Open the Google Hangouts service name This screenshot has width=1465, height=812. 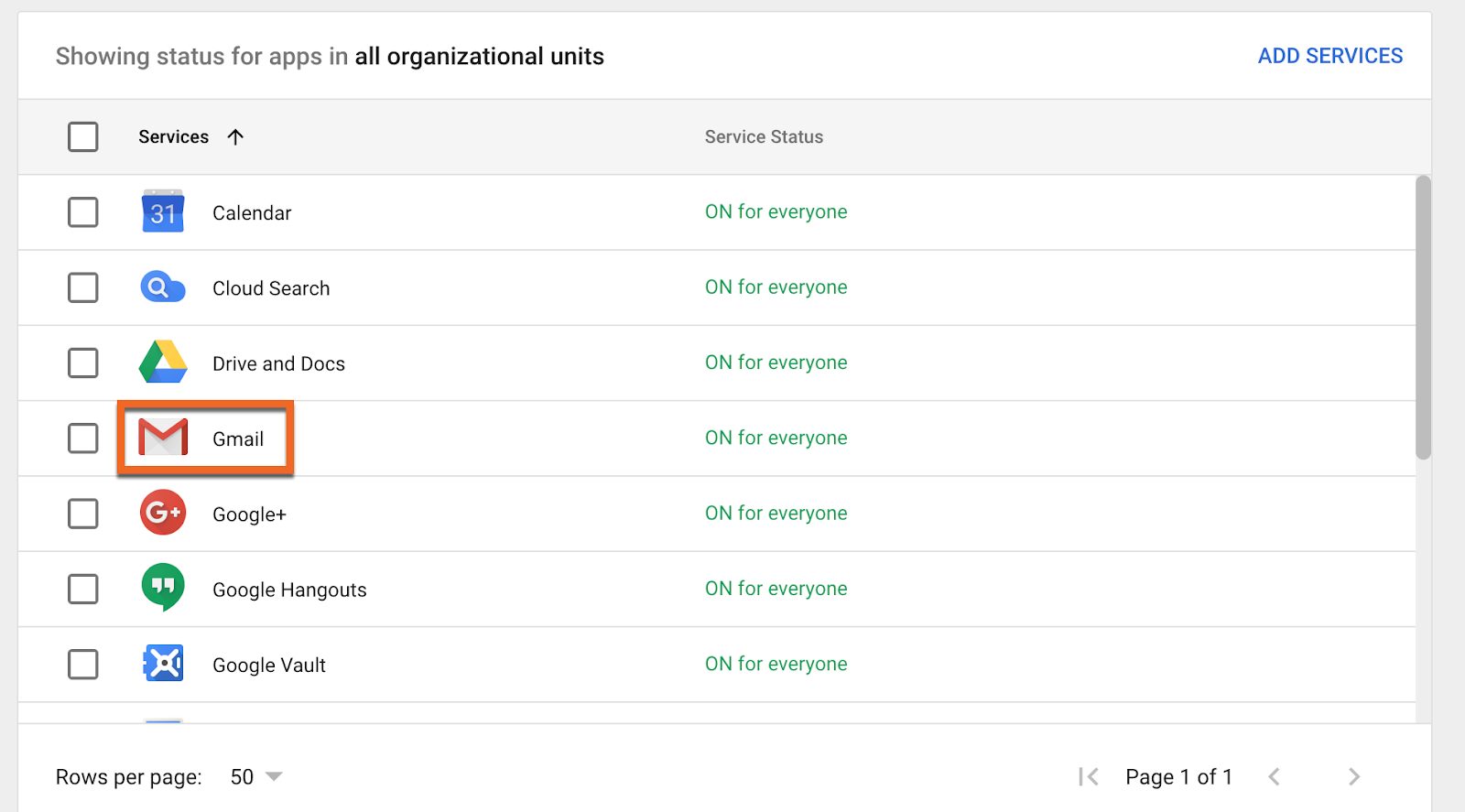[x=289, y=590]
